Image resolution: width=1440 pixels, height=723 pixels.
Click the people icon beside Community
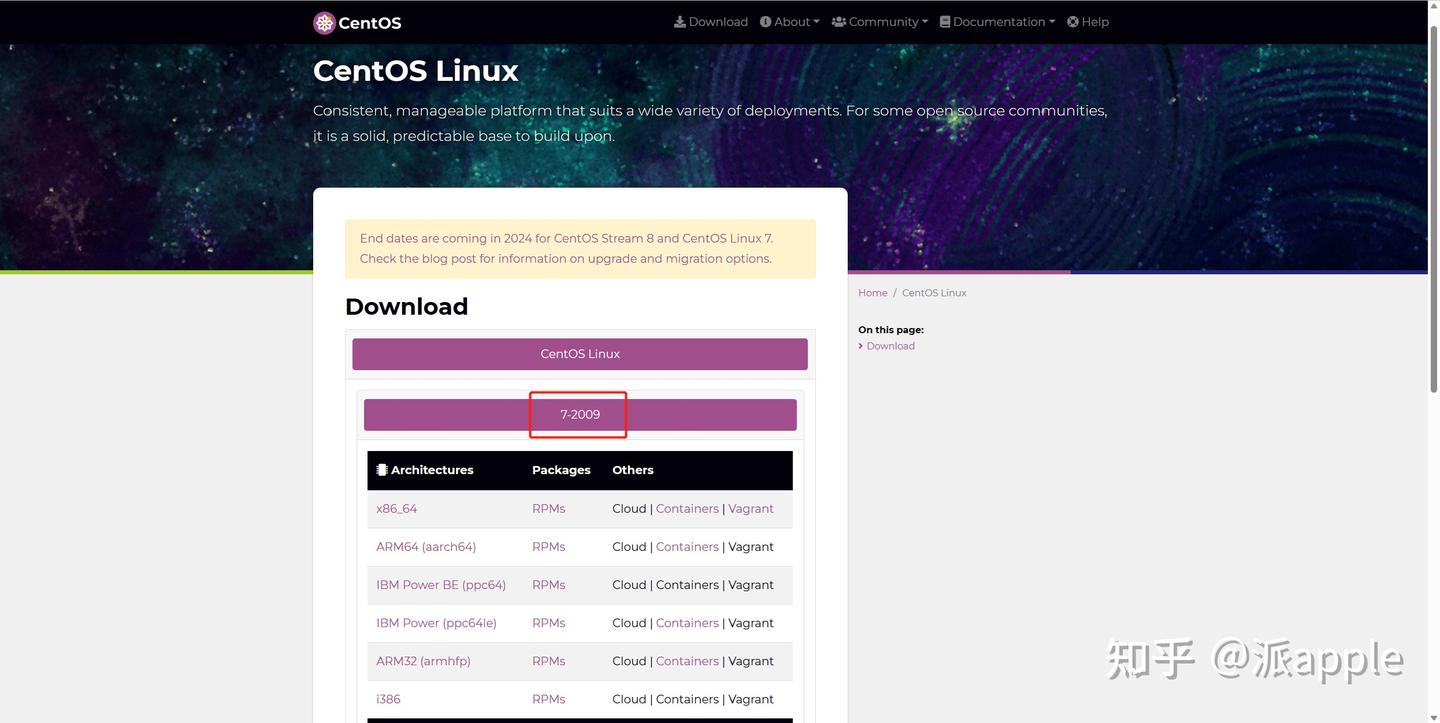pos(839,21)
